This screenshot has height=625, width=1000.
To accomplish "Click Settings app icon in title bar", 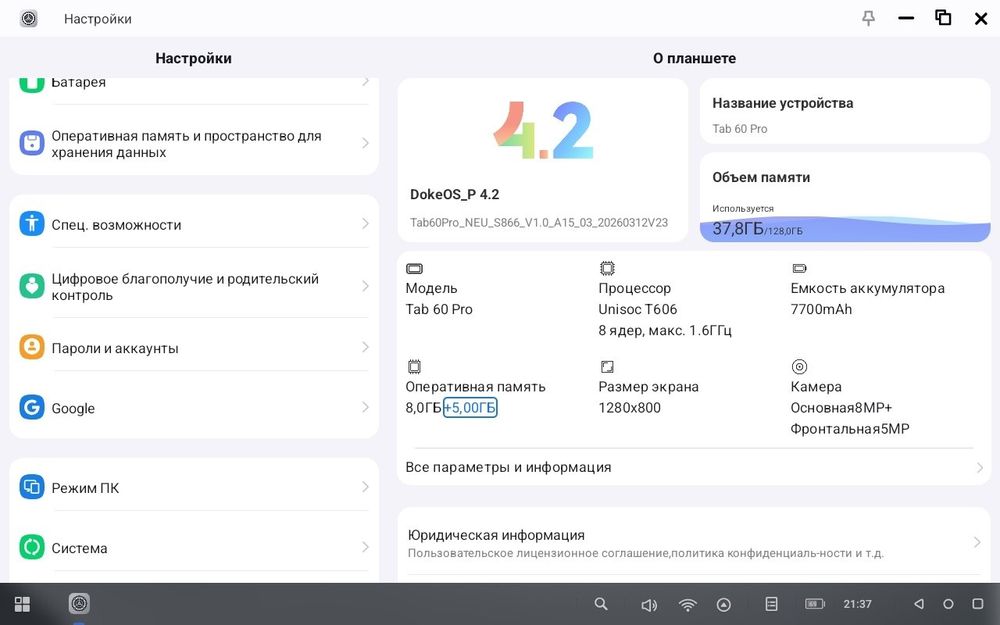I will [29, 18].
